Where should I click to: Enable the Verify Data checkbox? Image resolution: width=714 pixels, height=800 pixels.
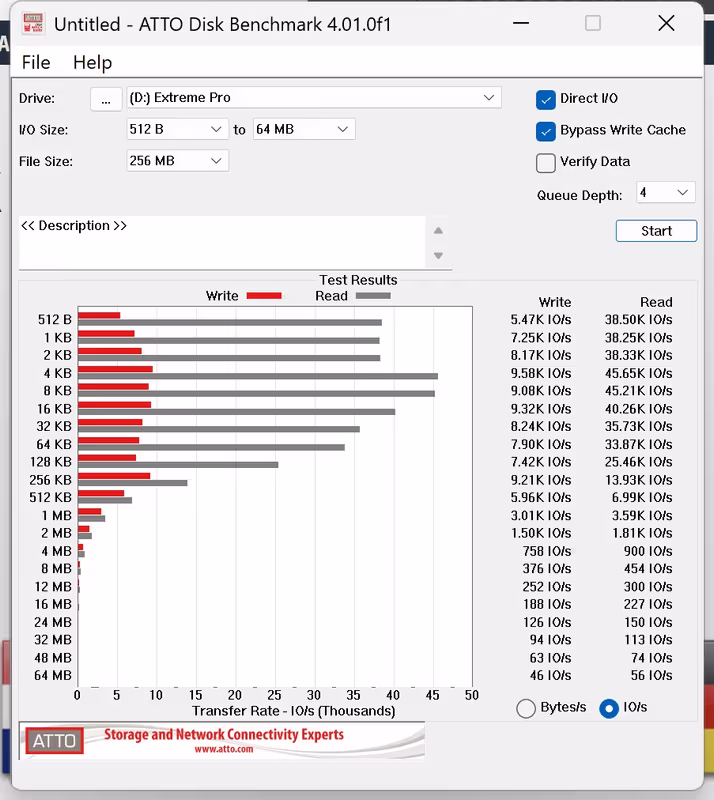(x=546, y=162)
